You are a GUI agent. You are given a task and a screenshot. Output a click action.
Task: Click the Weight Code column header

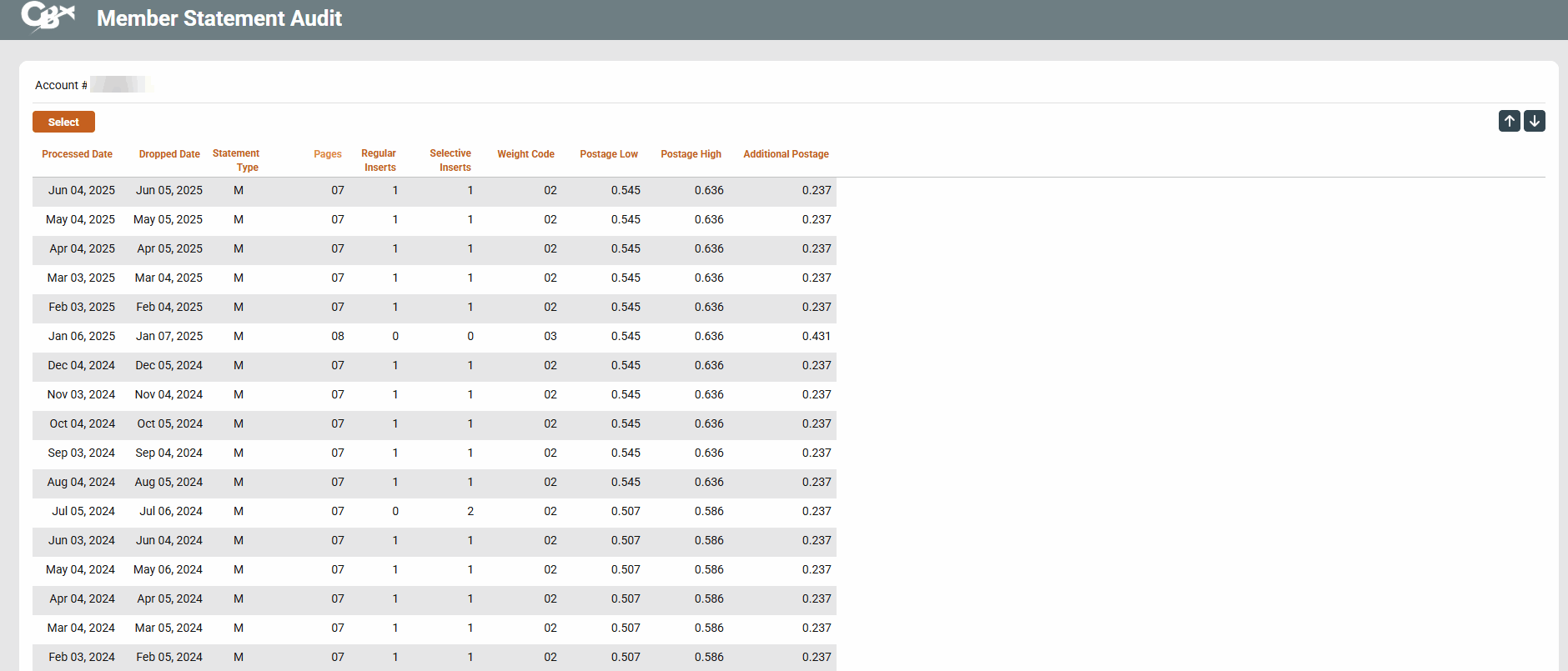525,154
